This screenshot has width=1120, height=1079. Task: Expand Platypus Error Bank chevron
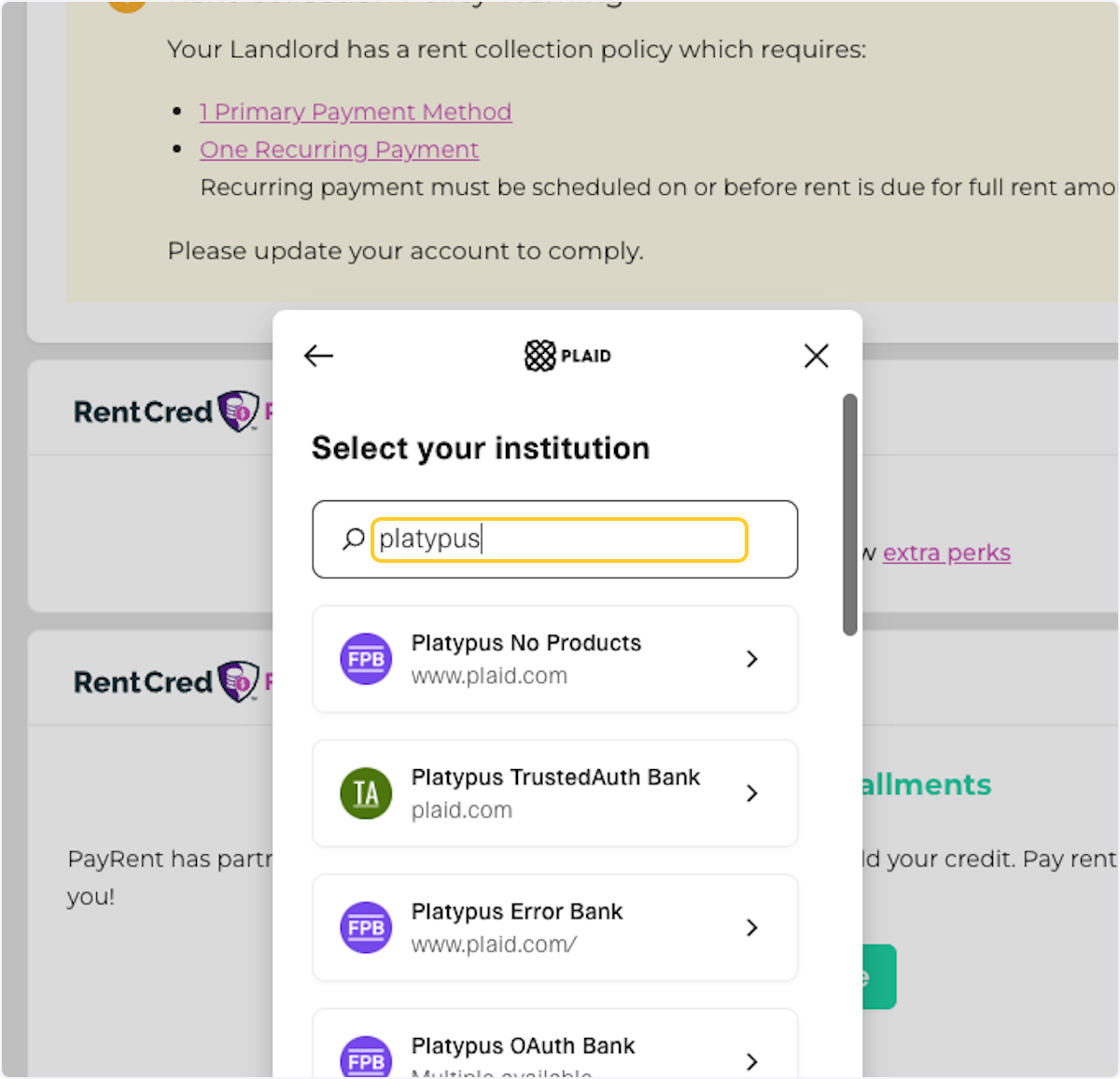(x=752, y=928)
